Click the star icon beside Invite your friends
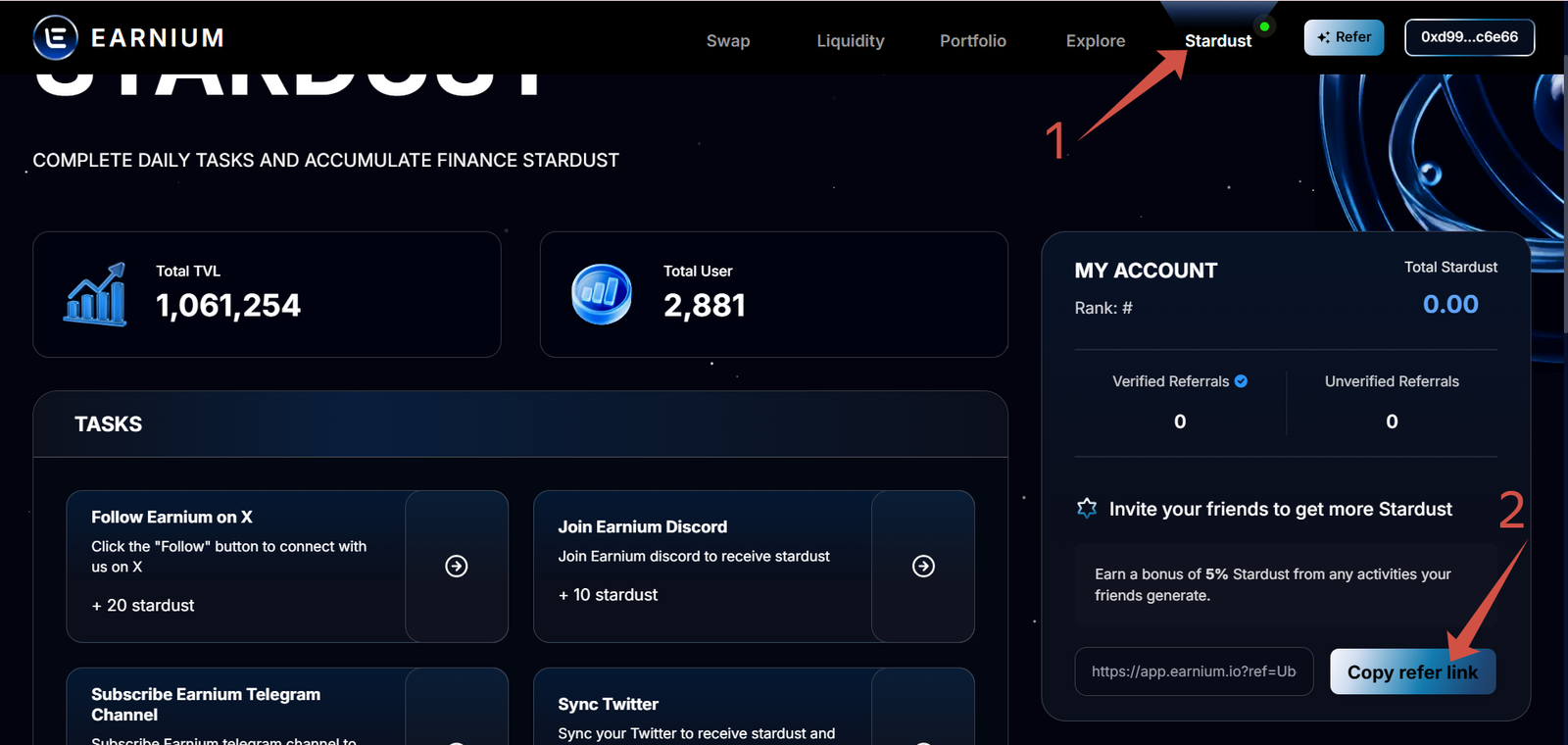1568x745 pixels. (1087, 508)
